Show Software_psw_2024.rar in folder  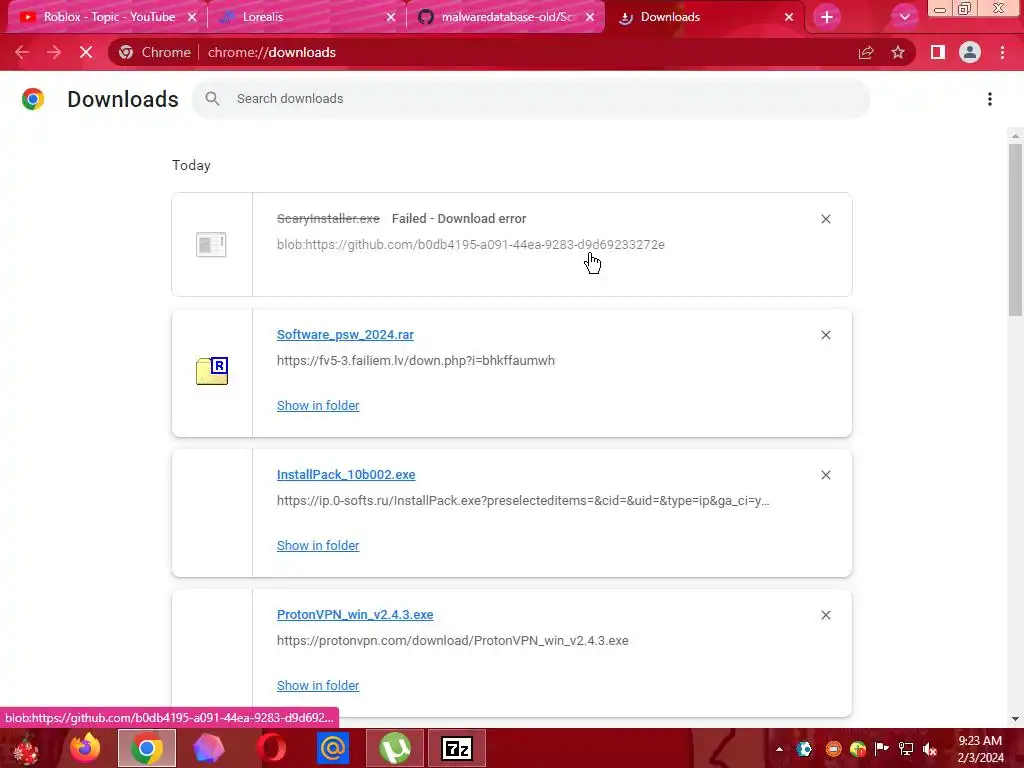point(318,406)
